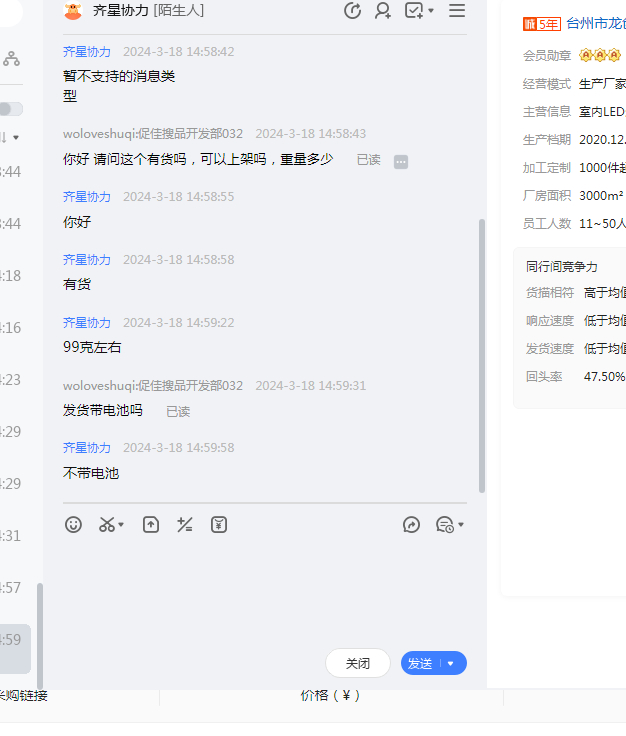The width and height of the screenshot is (626, 736).
Task: Click the forward arrow bubble icon
Action: pos(411,524)
